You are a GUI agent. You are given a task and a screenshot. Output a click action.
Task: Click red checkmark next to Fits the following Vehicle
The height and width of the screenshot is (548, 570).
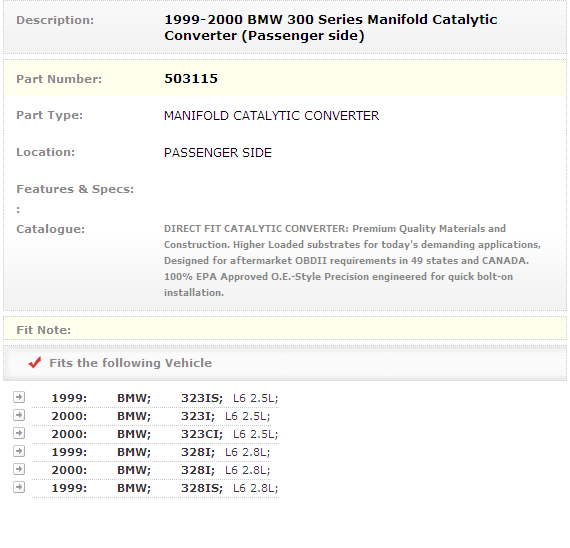(x=35, y=363)
